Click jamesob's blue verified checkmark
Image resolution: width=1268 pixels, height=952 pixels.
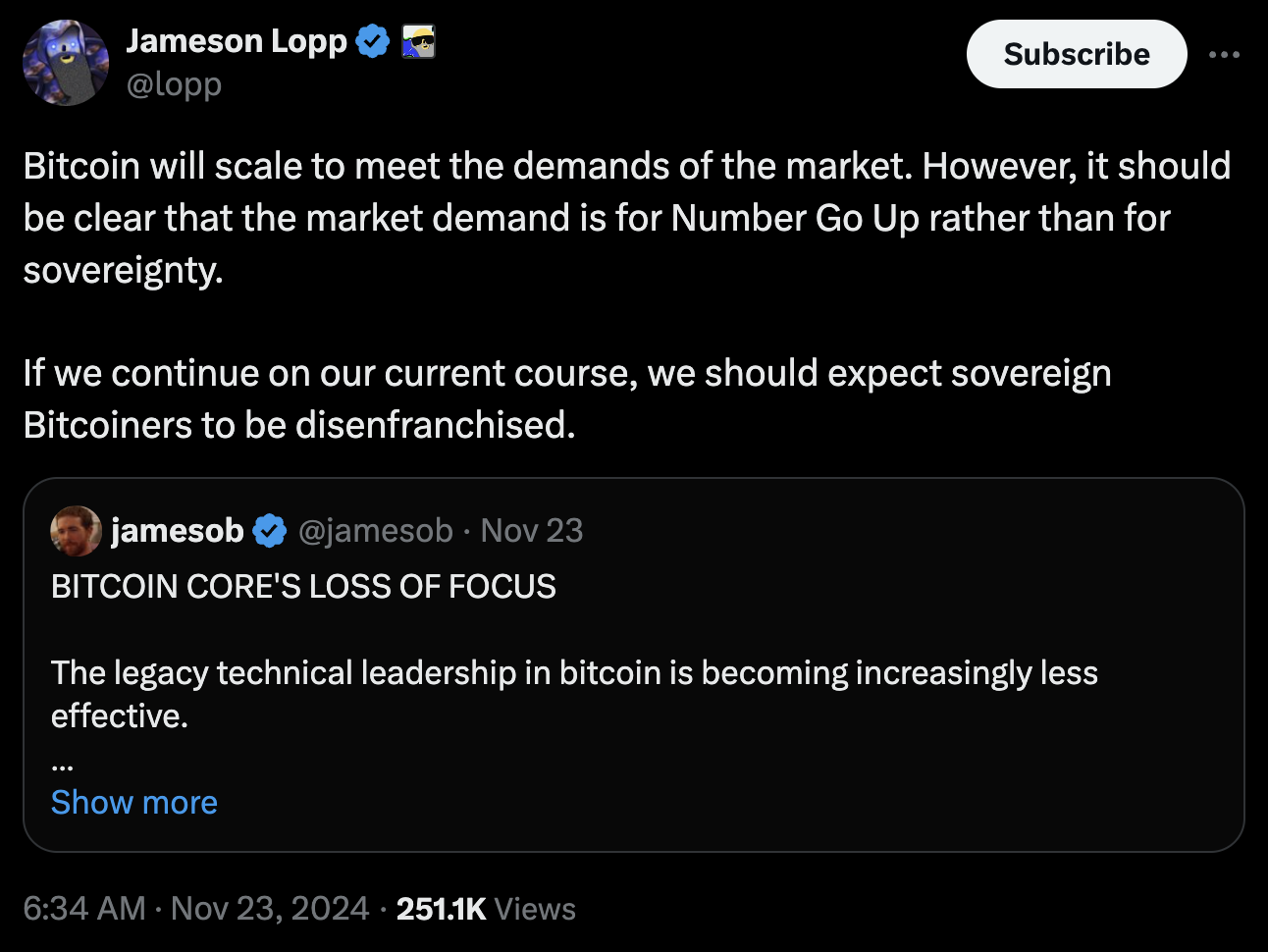point(270,531)
